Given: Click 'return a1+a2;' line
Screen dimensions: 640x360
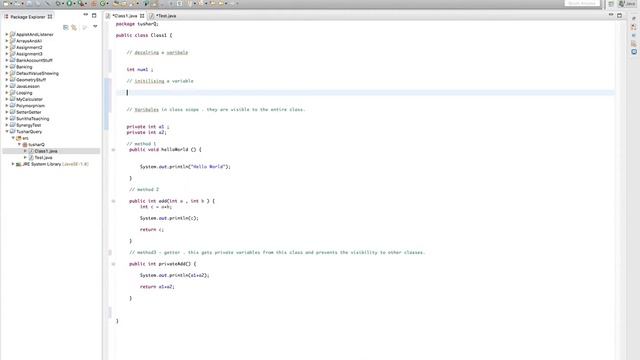Looking at the screenshot, I should point(157,287).
